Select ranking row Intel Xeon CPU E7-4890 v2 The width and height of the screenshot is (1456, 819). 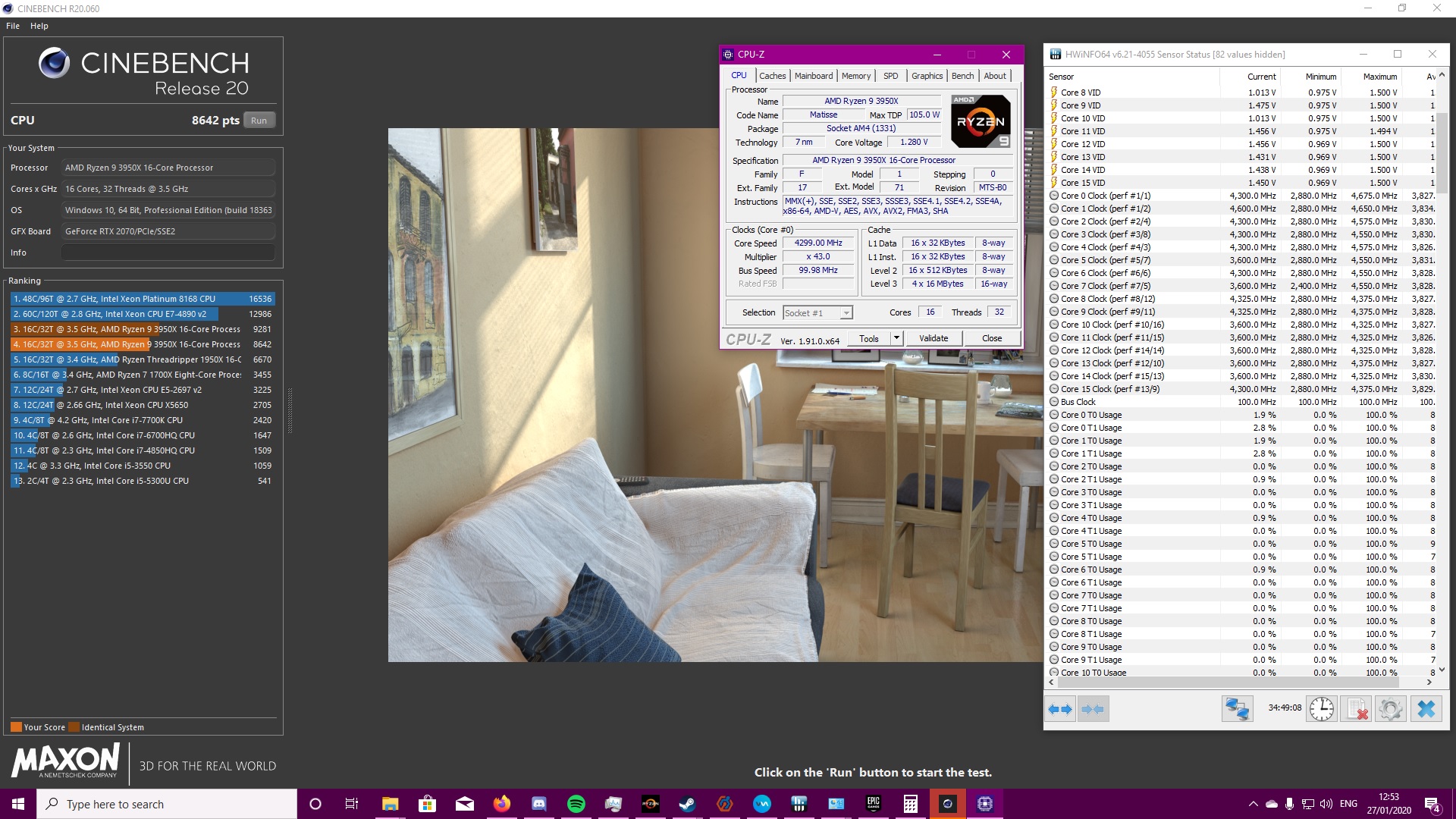point(143,314)
